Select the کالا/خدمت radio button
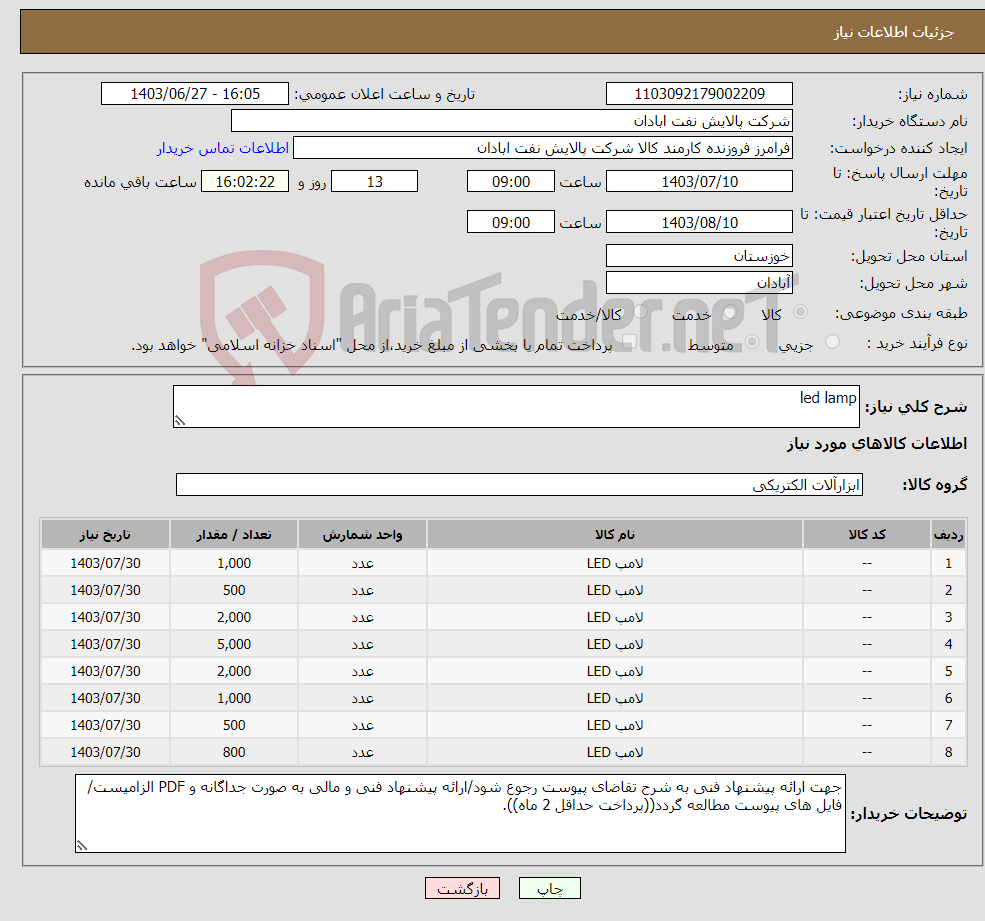The image size is (985, 921). (640, 312)
